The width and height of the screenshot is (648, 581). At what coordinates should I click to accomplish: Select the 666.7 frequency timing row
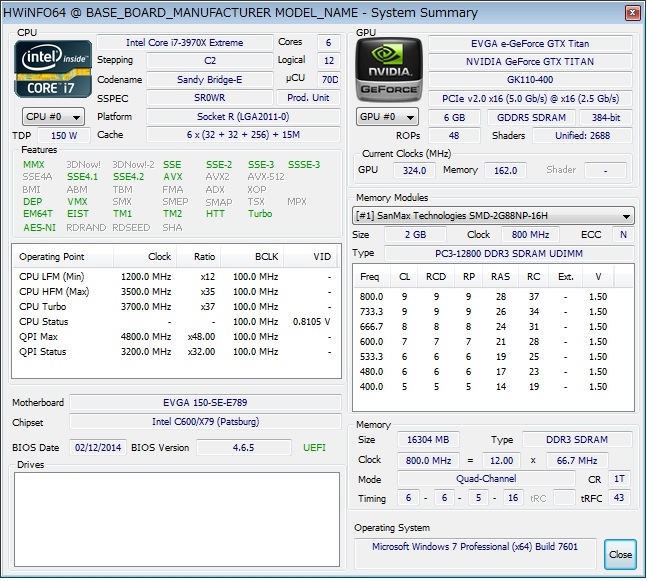493,327
